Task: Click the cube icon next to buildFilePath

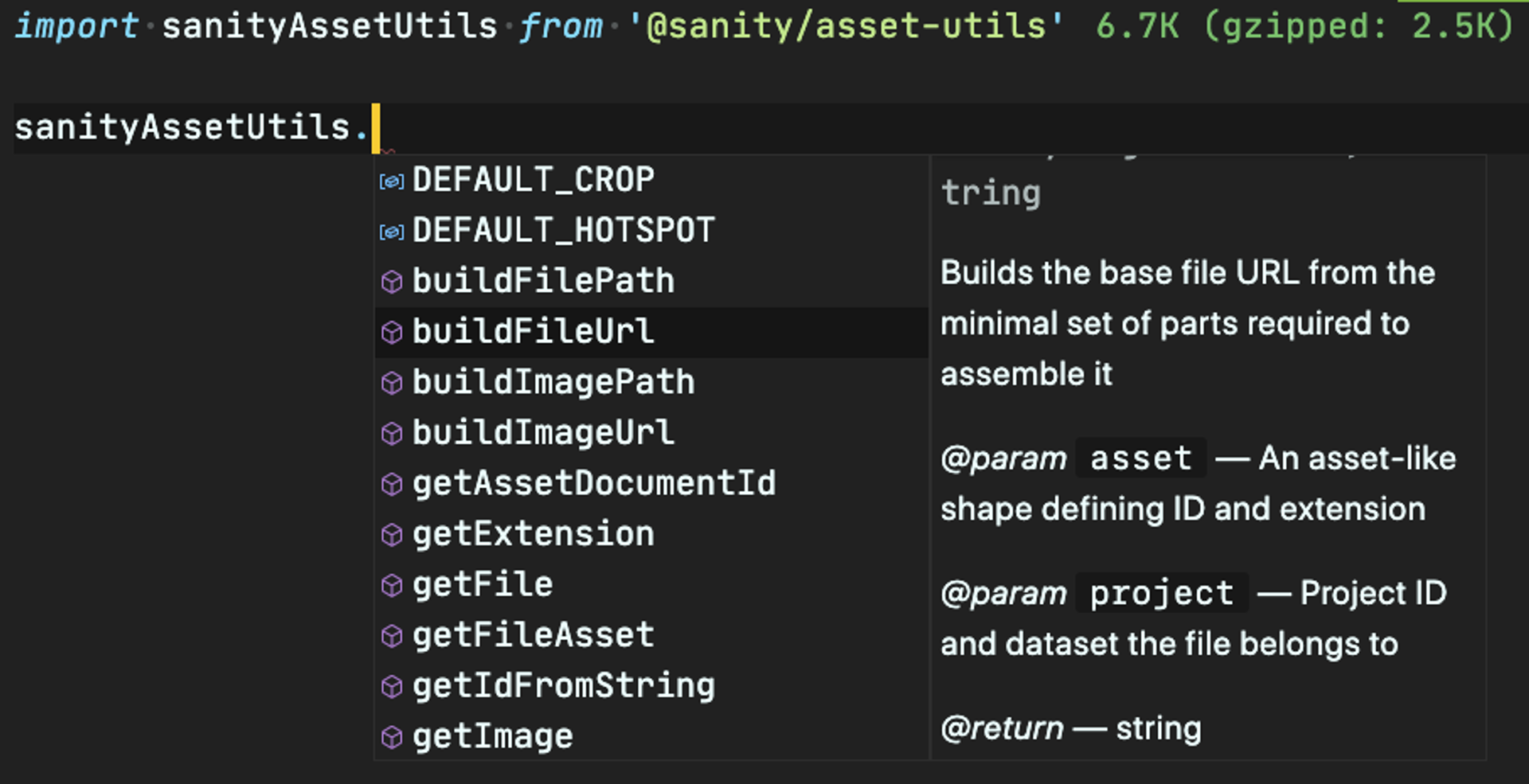Action: 391,282
